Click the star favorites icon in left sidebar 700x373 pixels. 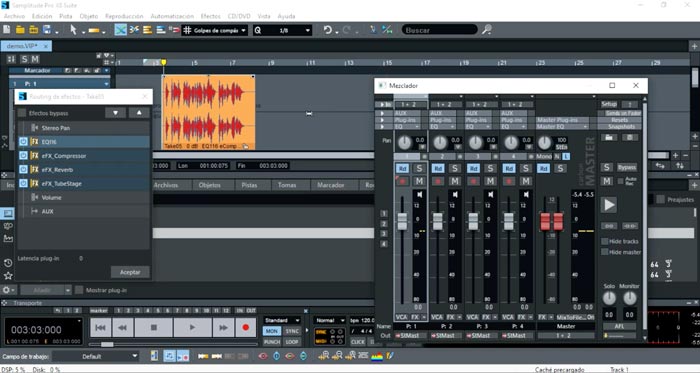tap(8, 276)
